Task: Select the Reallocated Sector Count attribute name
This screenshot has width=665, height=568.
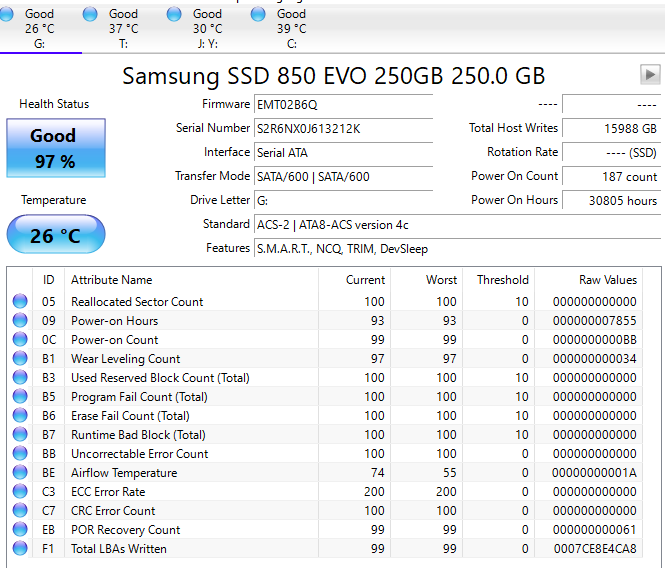Action: [137, 302]
